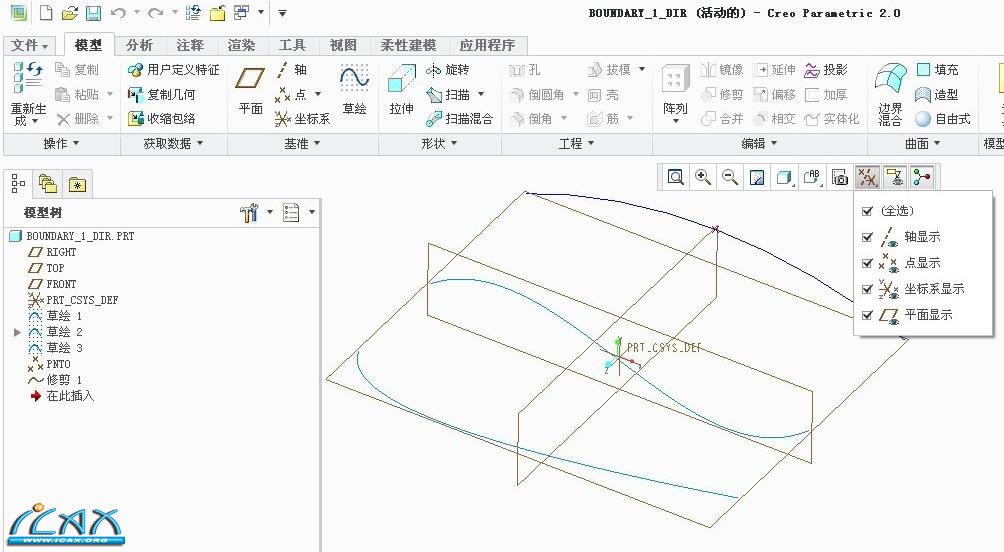Select 修剪 1 in the model tree

click(x=63, y=380)
